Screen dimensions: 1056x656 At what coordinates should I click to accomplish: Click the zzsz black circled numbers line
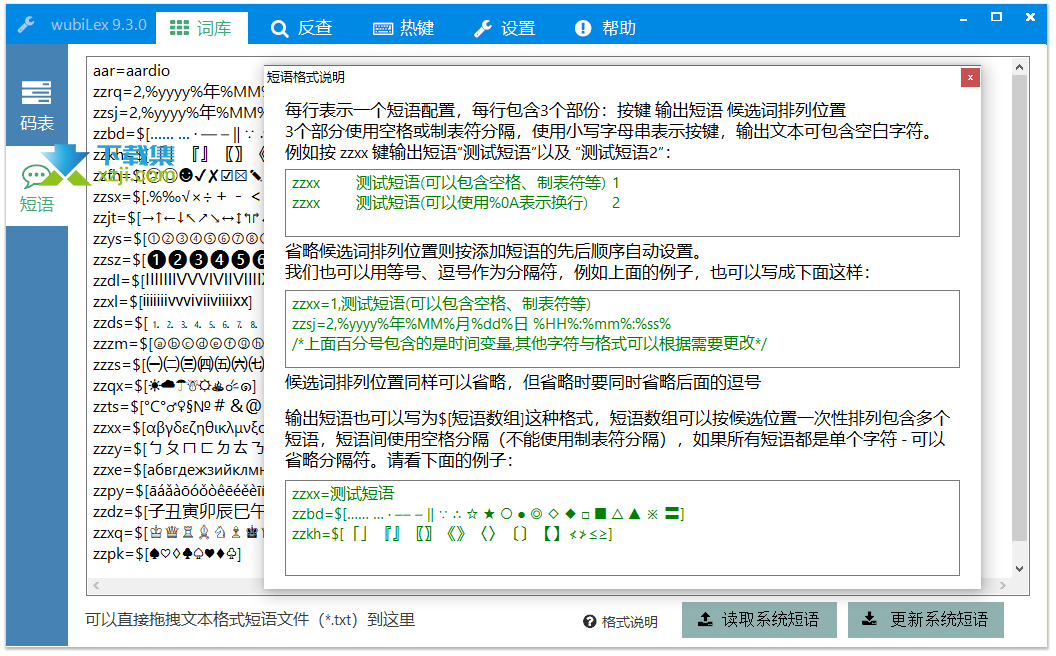(178, 259)
